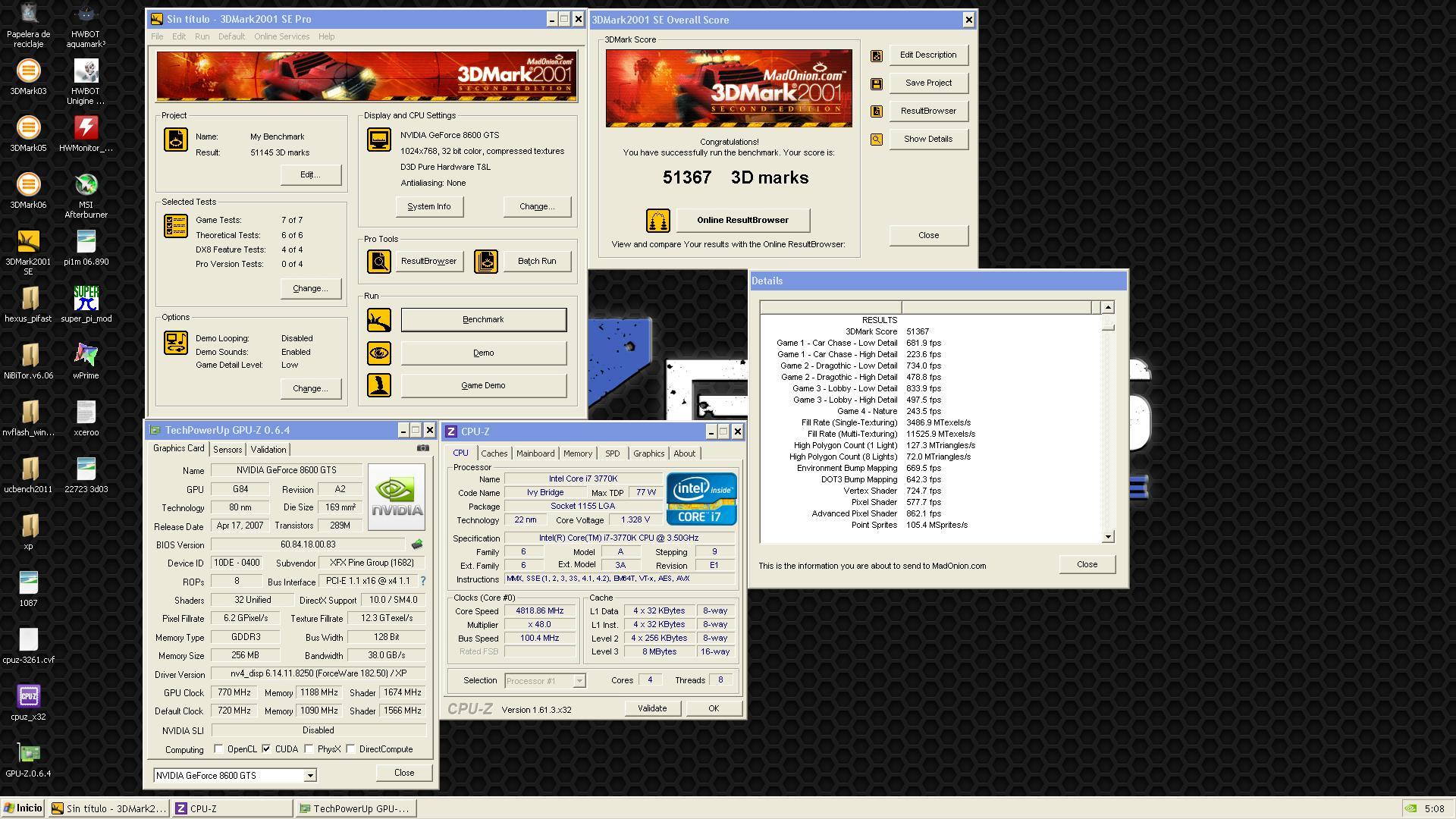Switch to the About tab in CPU-Z
Viewport: 1456px width, 819px height.
point(685,453)
